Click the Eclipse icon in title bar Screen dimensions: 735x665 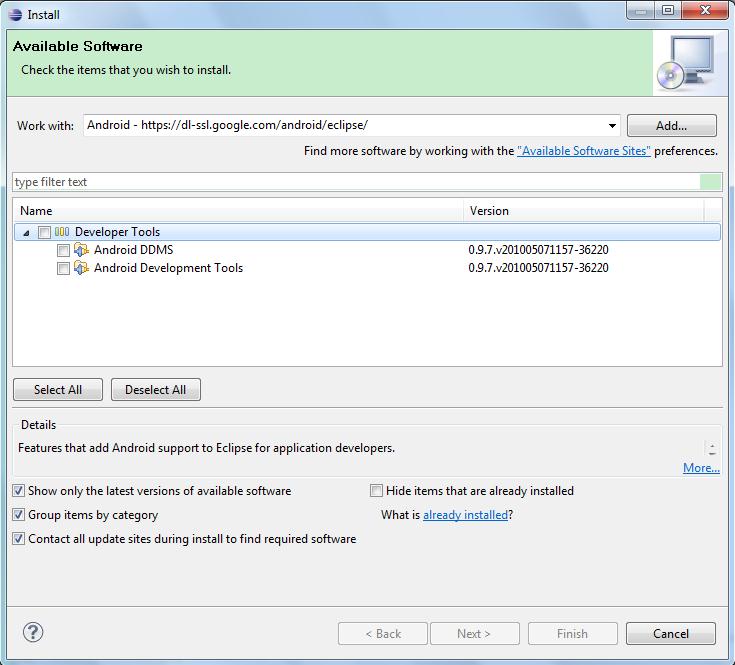pyautogui.click(x=15, y=15)
